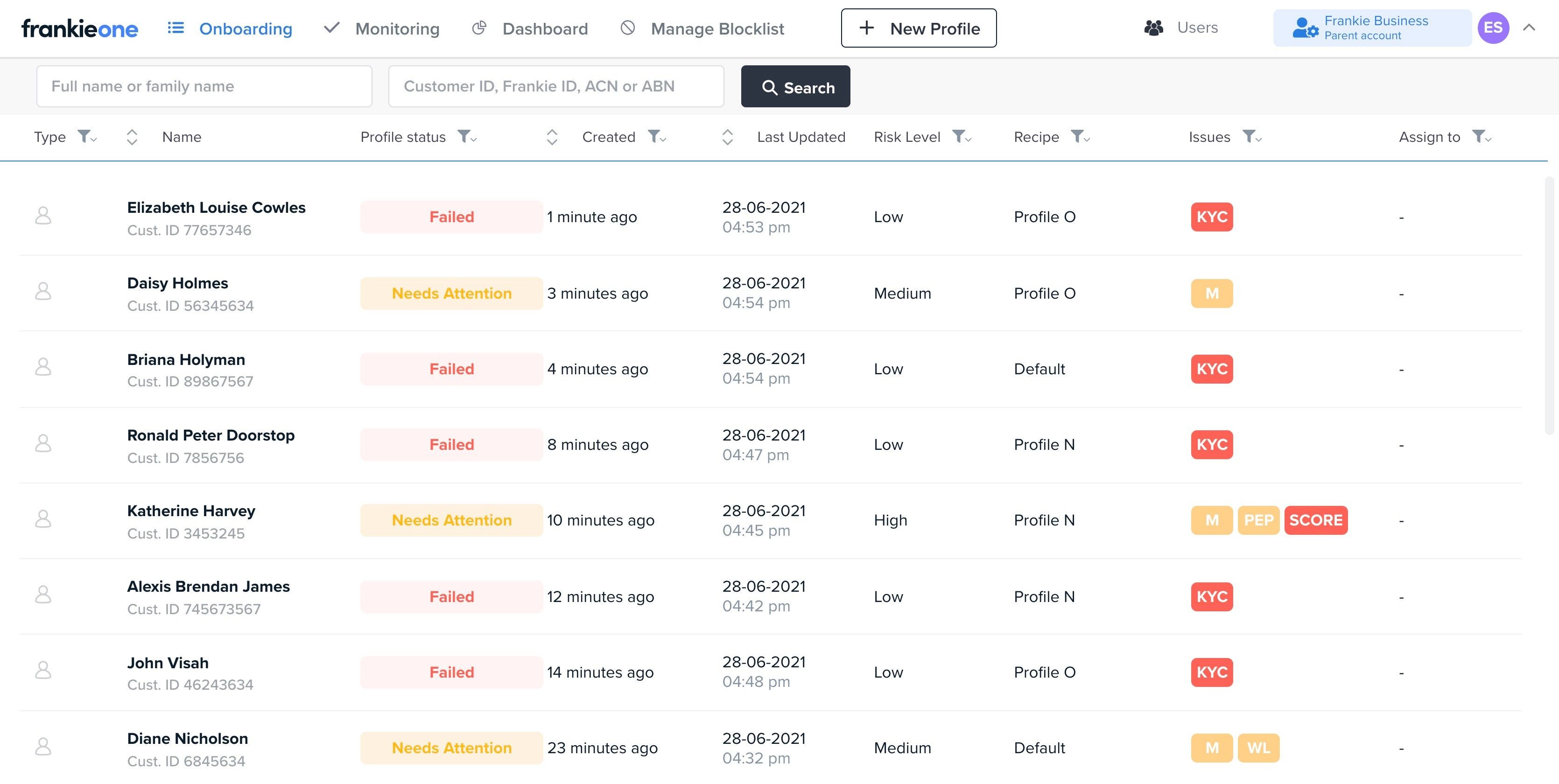Image resolution: width=1559 pixels, height=784 pixels.
Task: Open the Profile status filter dropdown
Action: [467, 137]
